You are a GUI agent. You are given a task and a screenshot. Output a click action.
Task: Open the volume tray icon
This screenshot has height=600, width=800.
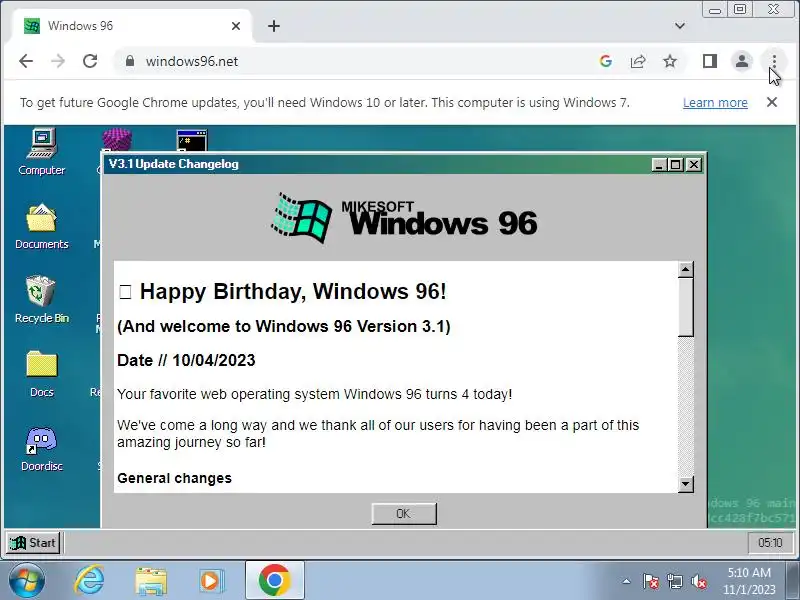[x=698, y=581]
